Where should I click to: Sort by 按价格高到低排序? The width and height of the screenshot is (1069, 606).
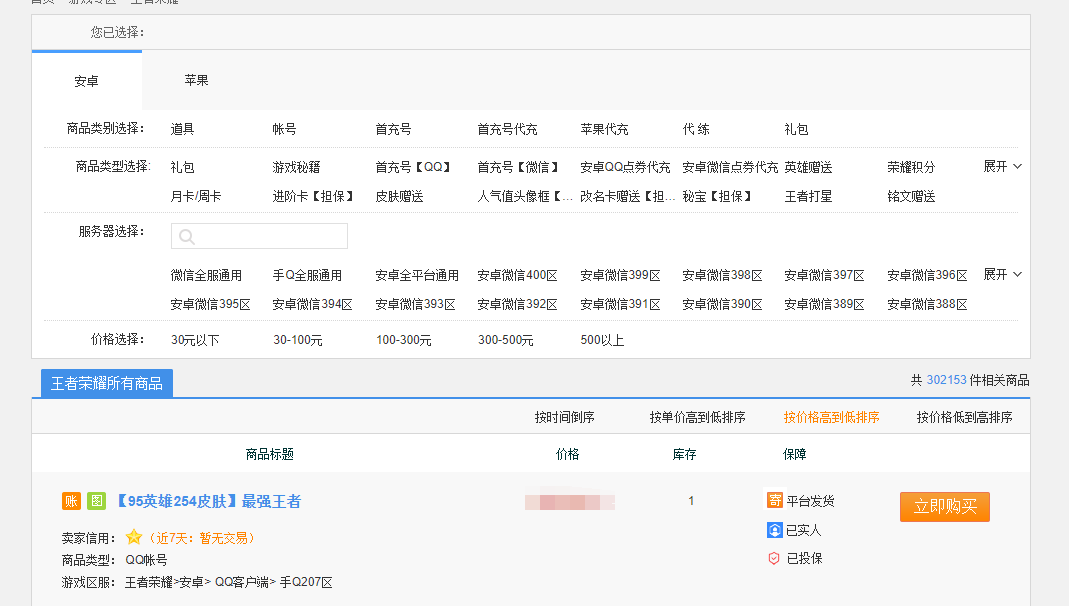[831, 417]
